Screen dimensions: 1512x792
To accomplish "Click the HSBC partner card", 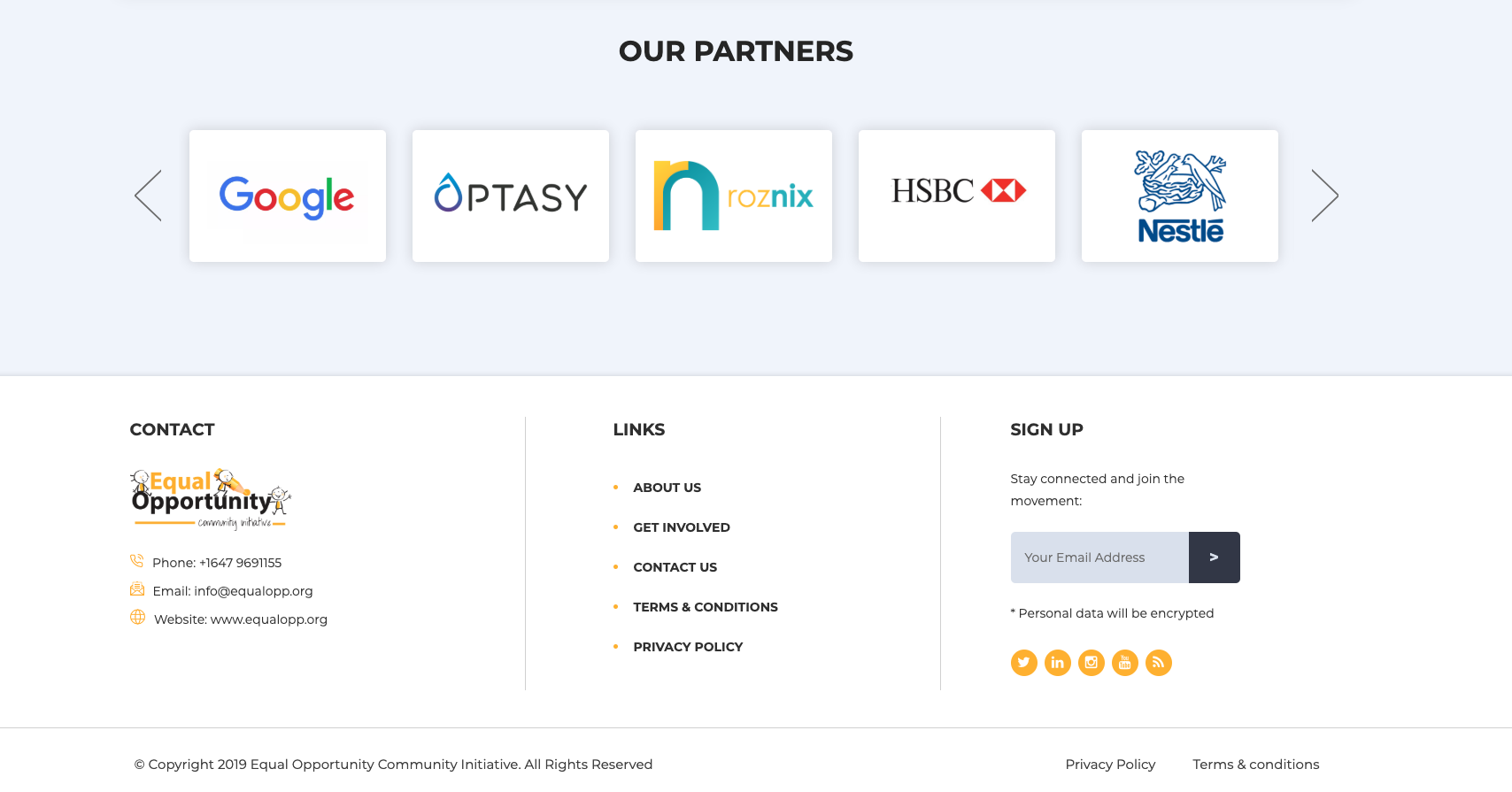I will pyautogui.click(x=957, y=196).
